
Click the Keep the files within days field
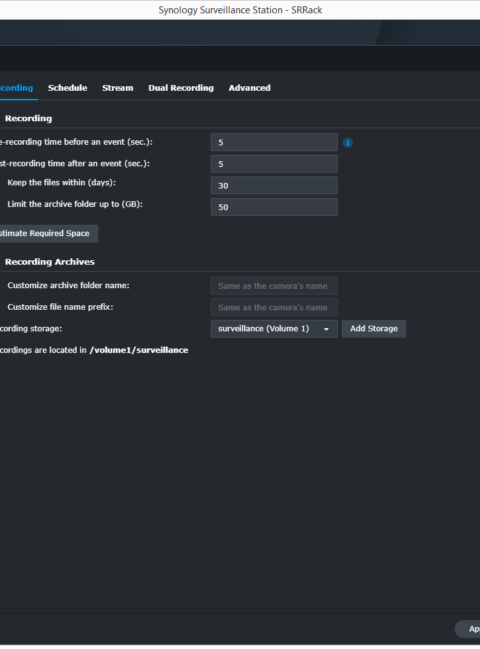[274, 185]
